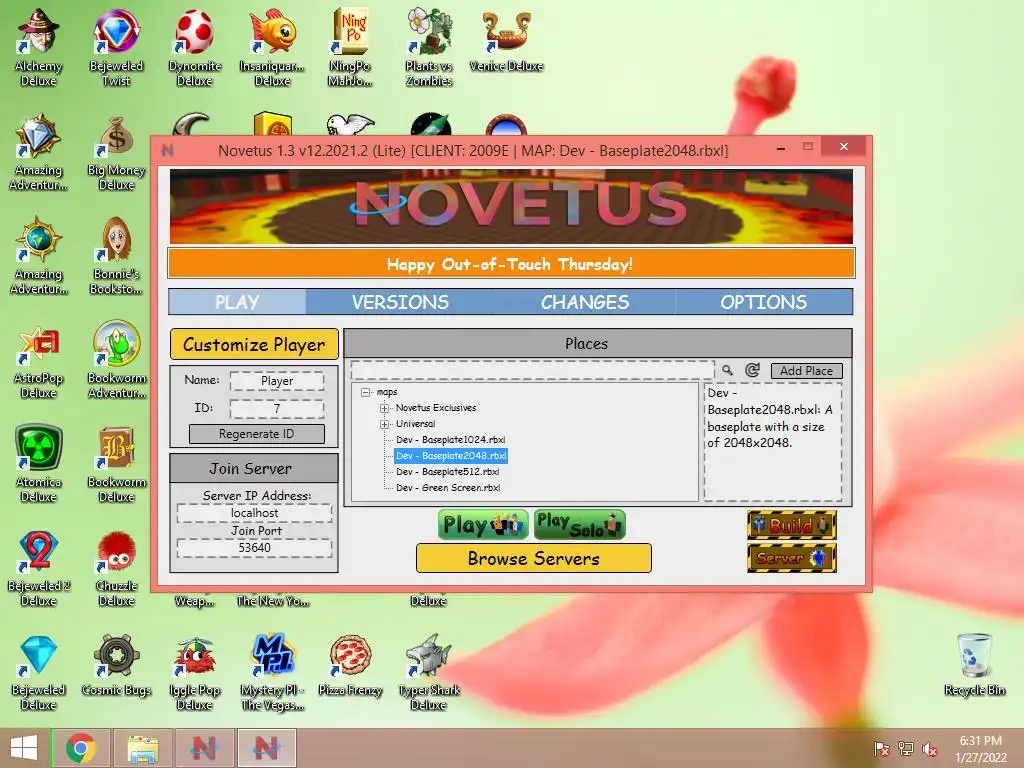Click the Build button
Screen dimensions: 1024x768
click(x=792, y=525)
